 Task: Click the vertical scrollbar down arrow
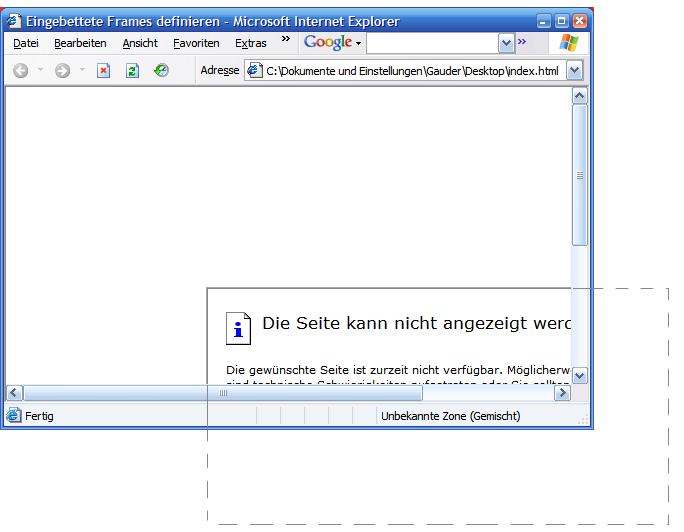[x=580, y=375]
